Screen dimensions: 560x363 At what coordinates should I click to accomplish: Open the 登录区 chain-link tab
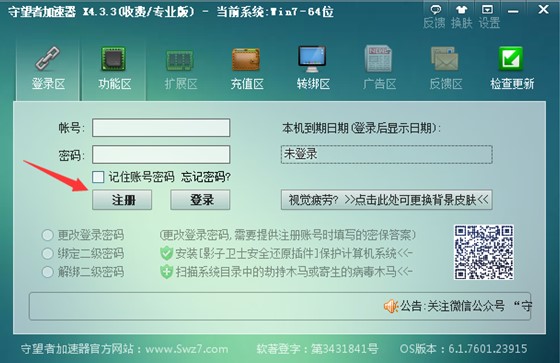click(x=48, y=69)
